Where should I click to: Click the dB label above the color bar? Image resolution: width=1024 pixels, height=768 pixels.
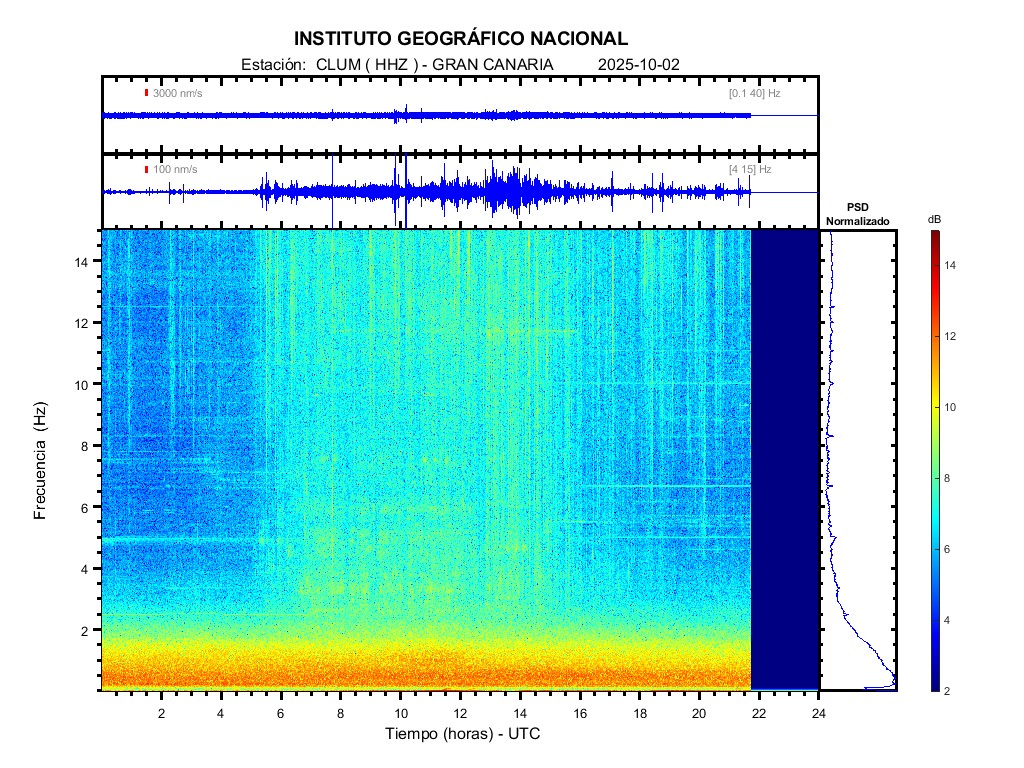pyautogui.click(x=934, y=218)
